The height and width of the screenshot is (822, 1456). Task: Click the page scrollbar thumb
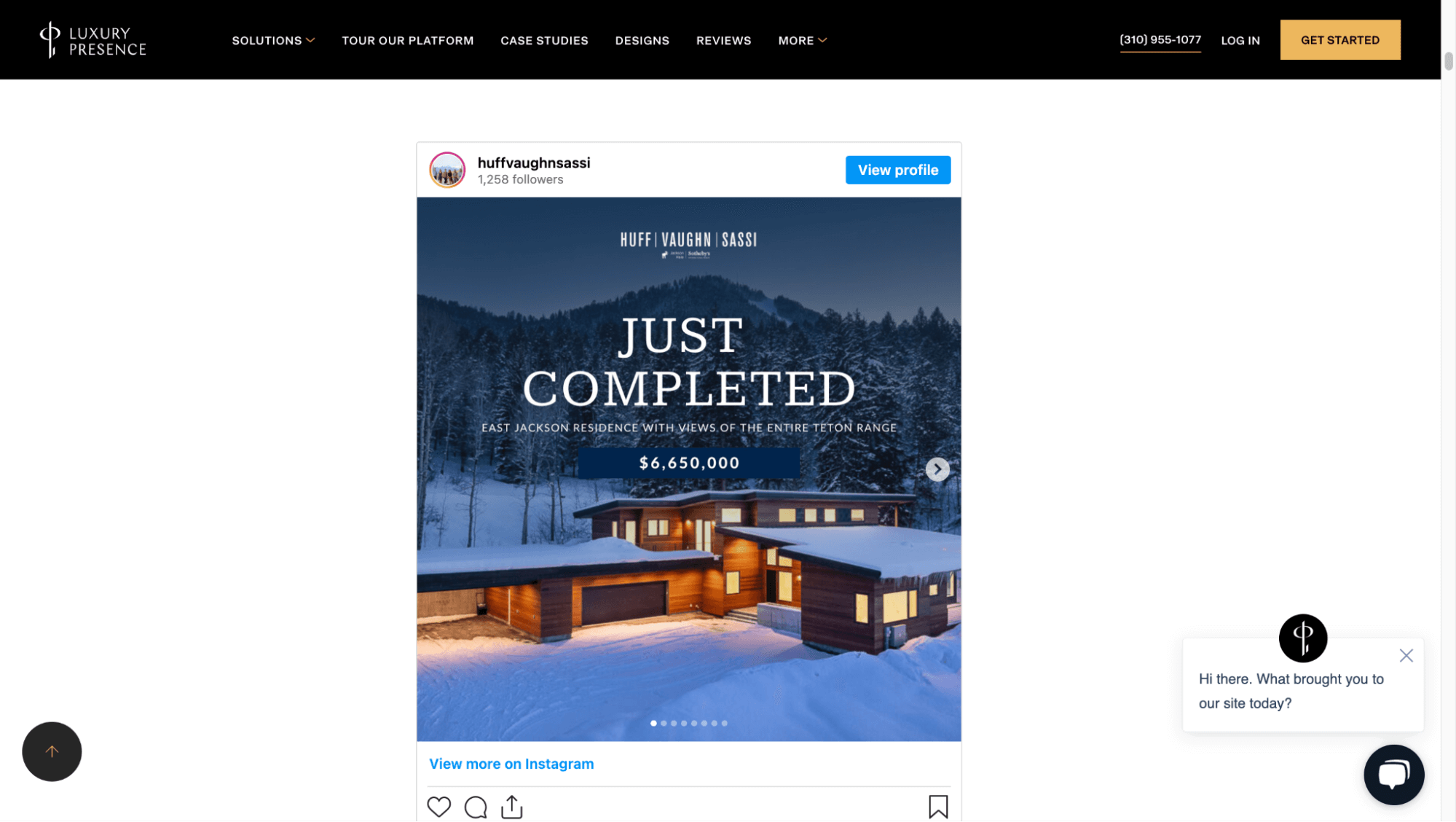[x=1449, y=61]
